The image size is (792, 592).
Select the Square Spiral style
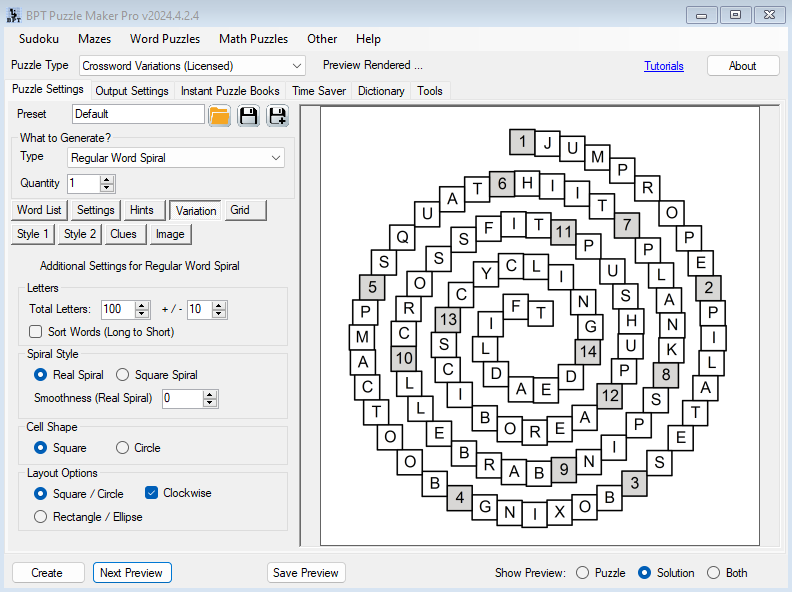(123, 375)
